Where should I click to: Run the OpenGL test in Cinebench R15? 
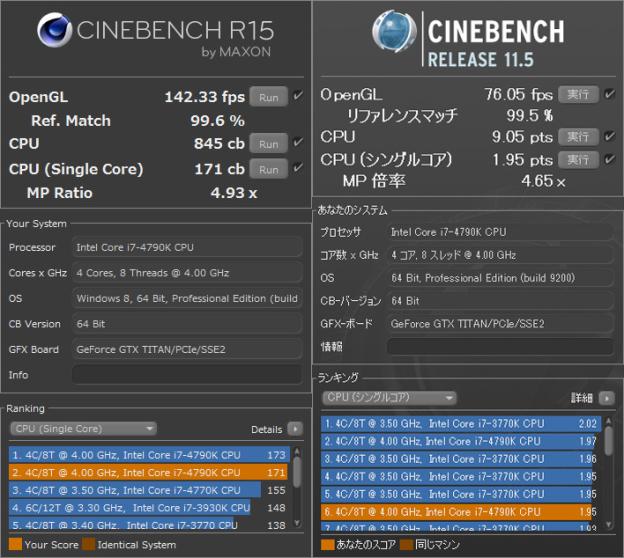[269, 97]
